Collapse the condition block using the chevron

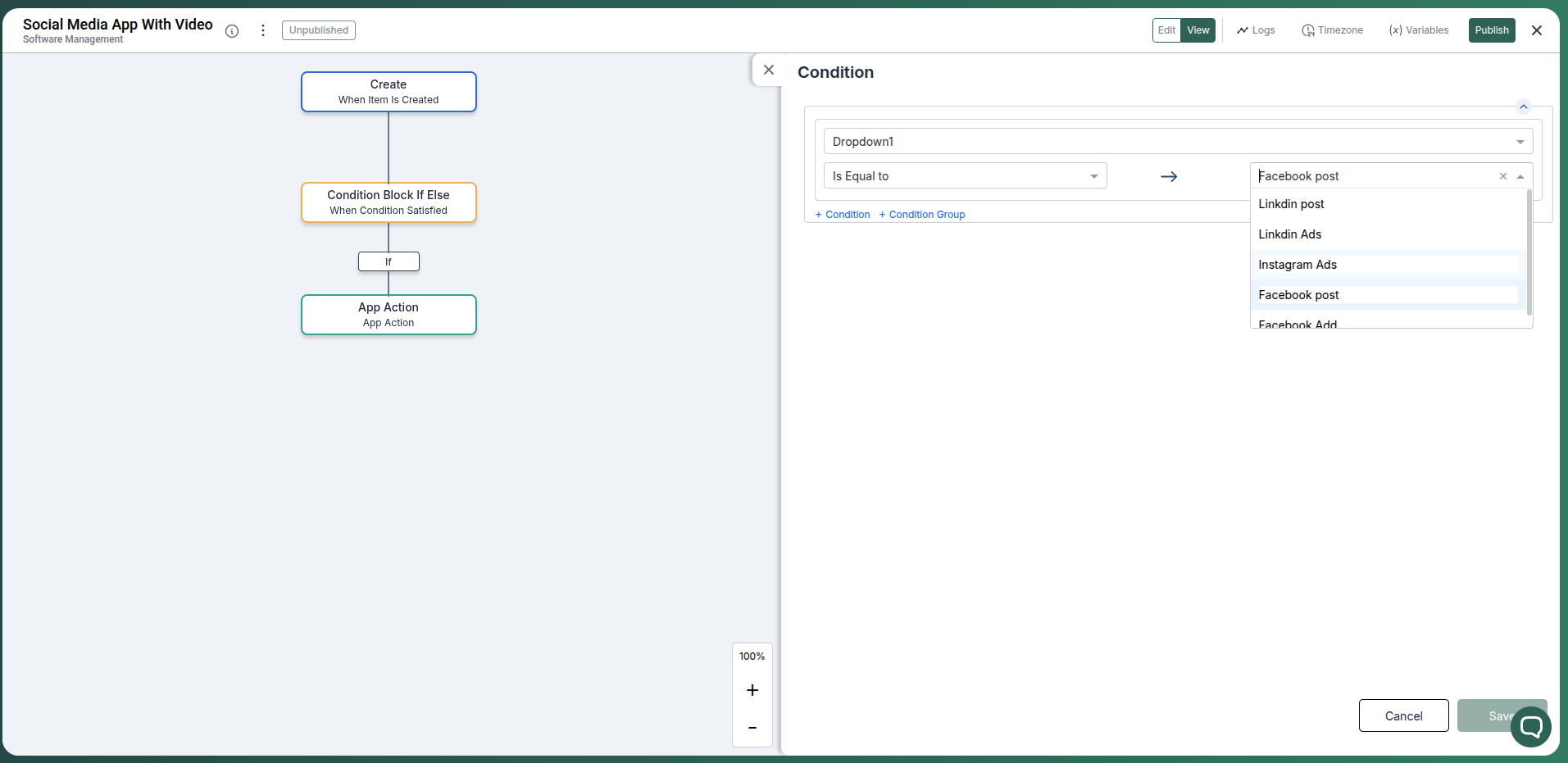[x=1523, y=107]
